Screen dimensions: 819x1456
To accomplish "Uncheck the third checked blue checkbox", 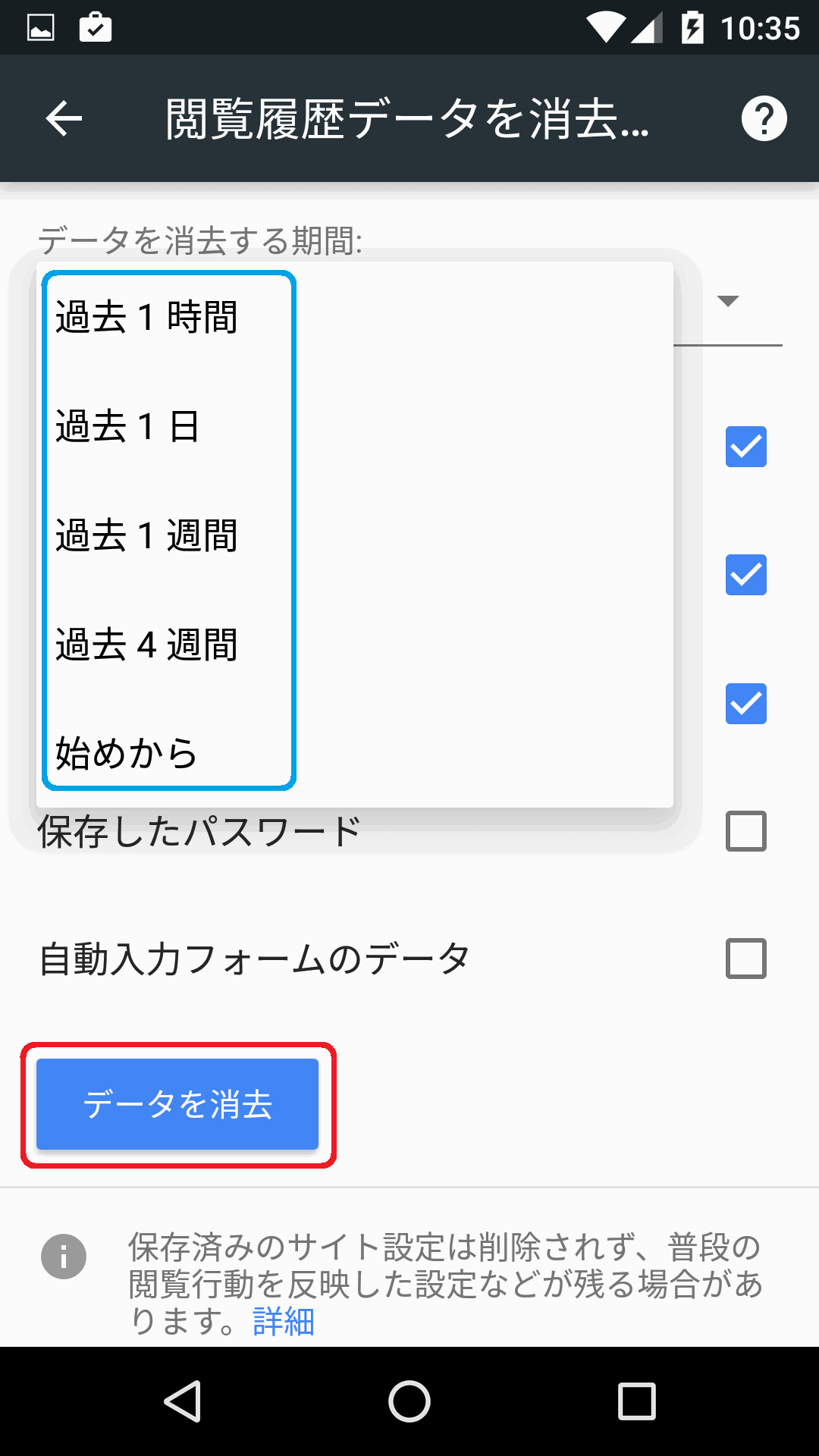I will [746, 704].
